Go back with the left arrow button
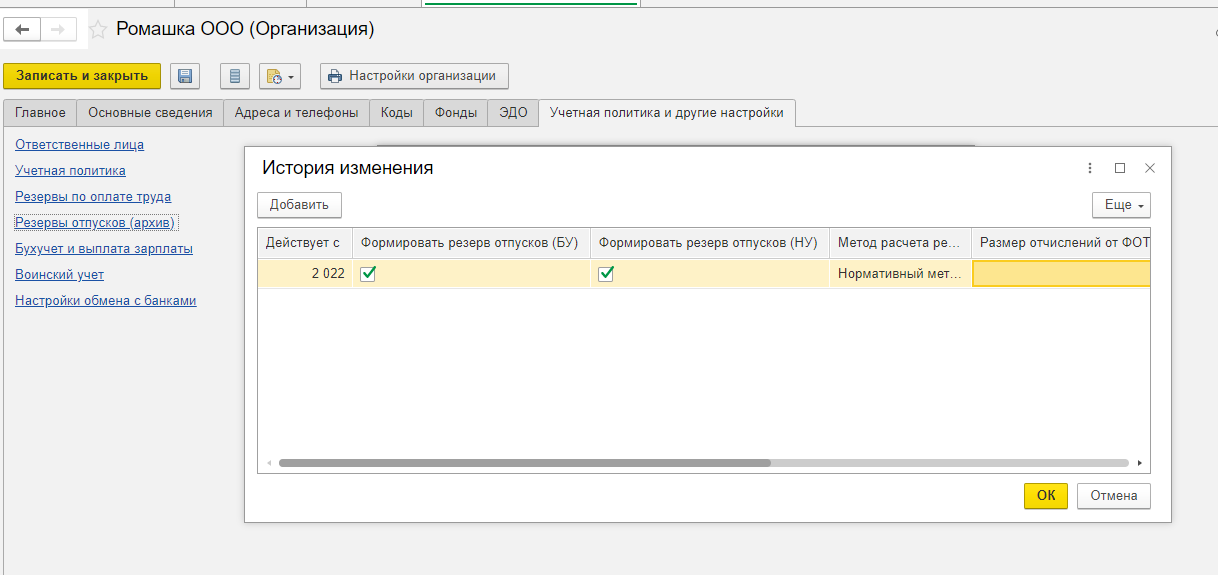 coord(22,30)
